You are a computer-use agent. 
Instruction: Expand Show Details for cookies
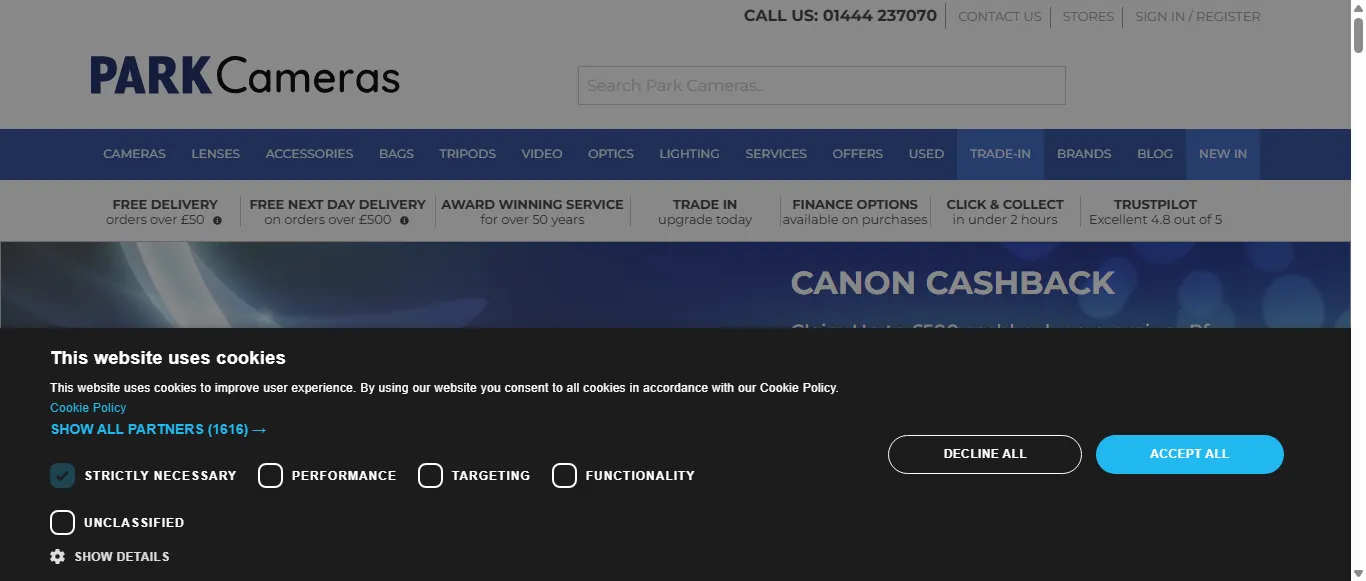pyautogui.click(x=121, y=556)
